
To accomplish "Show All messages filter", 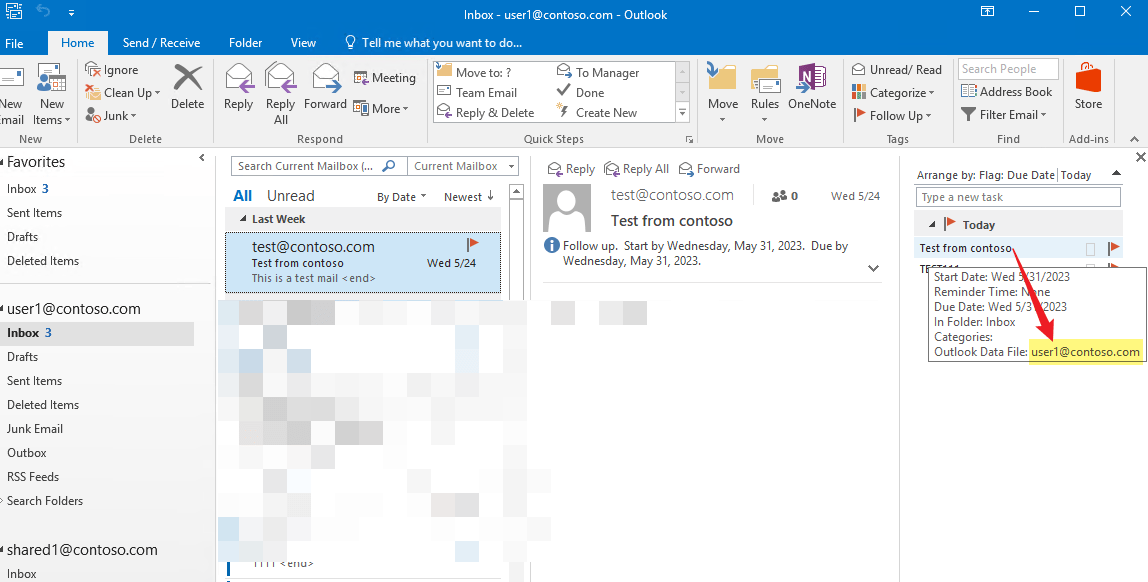I will (242, 196).
